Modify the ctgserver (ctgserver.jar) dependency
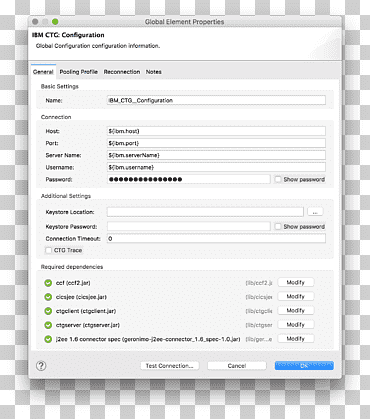Screen dimensions: 370x419 [x=296, y=325]
